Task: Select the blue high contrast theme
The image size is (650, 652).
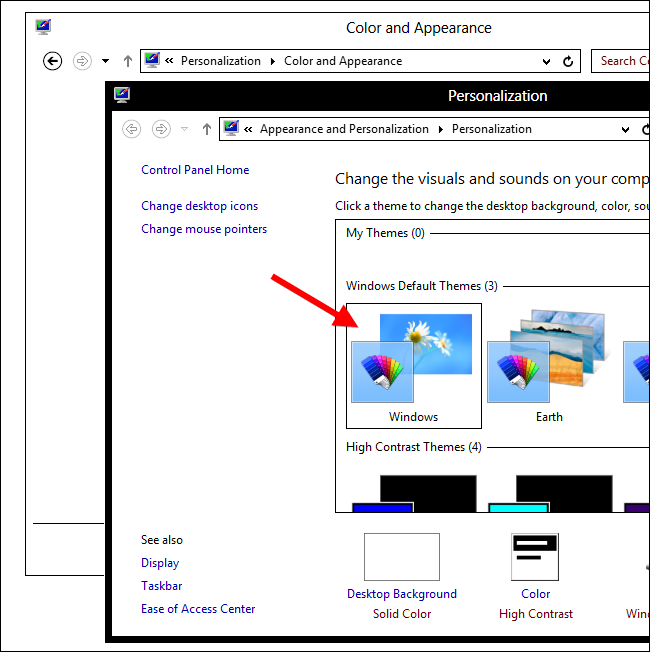Action: click(x=414, y=494)
